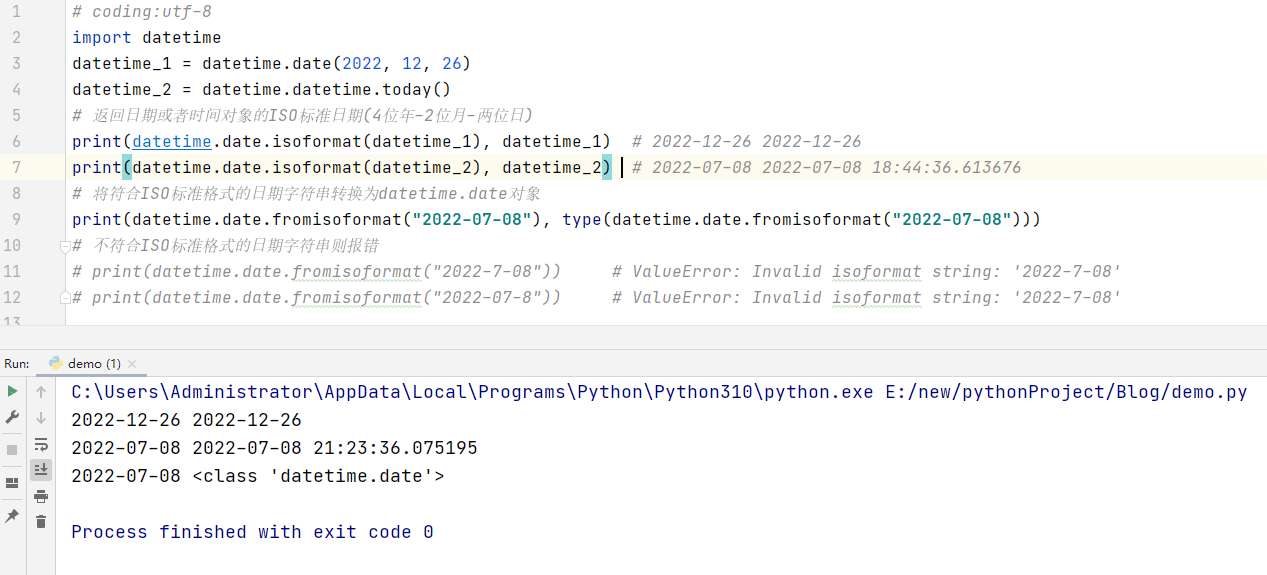Click the E:/new/pythonProject/Blog/demo.py path in console
Image resolution: width=1267 pixels, height=575 pixels.
pyautogui.click(x=1066, y=392)
